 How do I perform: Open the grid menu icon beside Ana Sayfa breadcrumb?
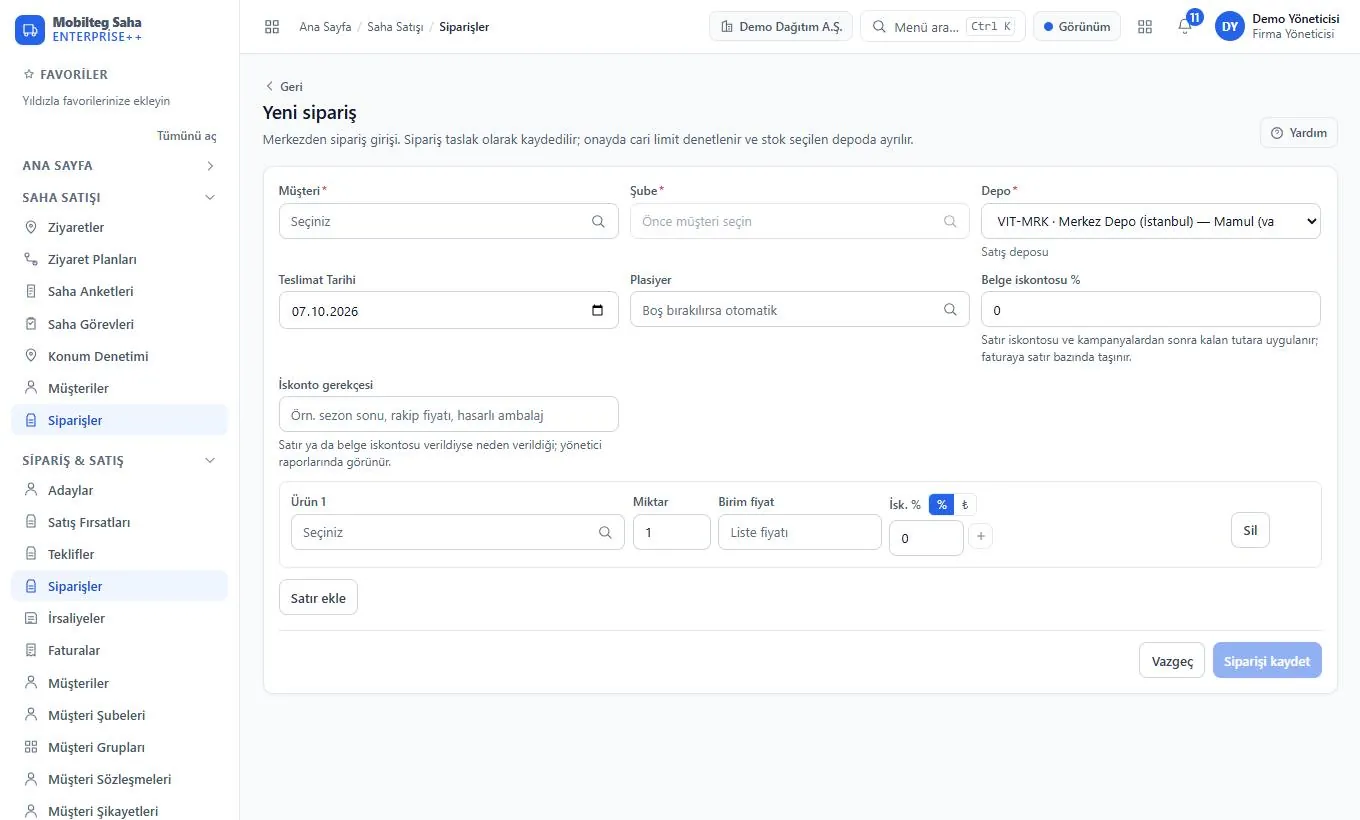tap(272, 27)
